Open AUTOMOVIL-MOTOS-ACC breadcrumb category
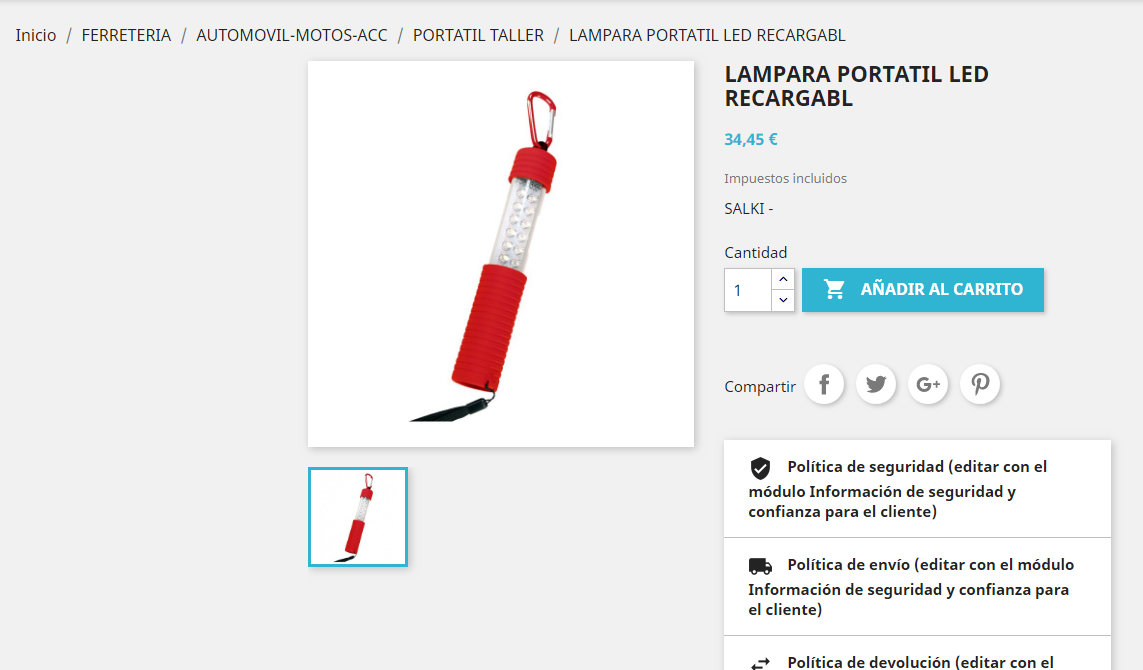 pos(292,35)
